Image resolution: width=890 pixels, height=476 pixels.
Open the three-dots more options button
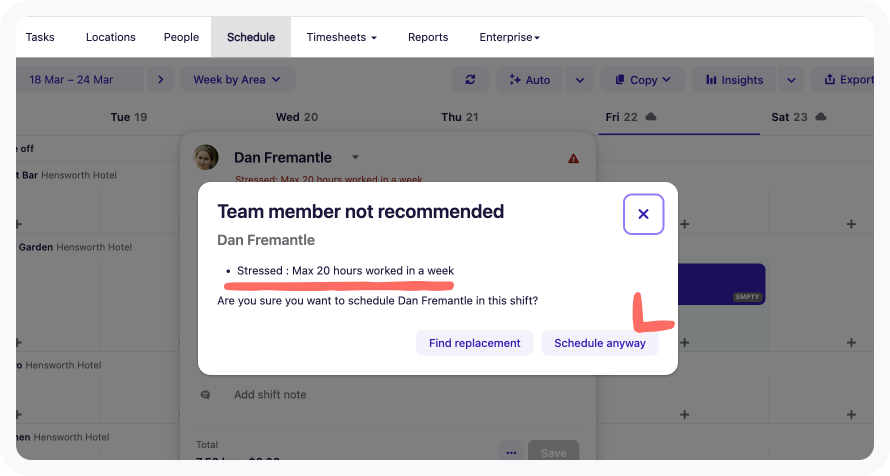511,452
